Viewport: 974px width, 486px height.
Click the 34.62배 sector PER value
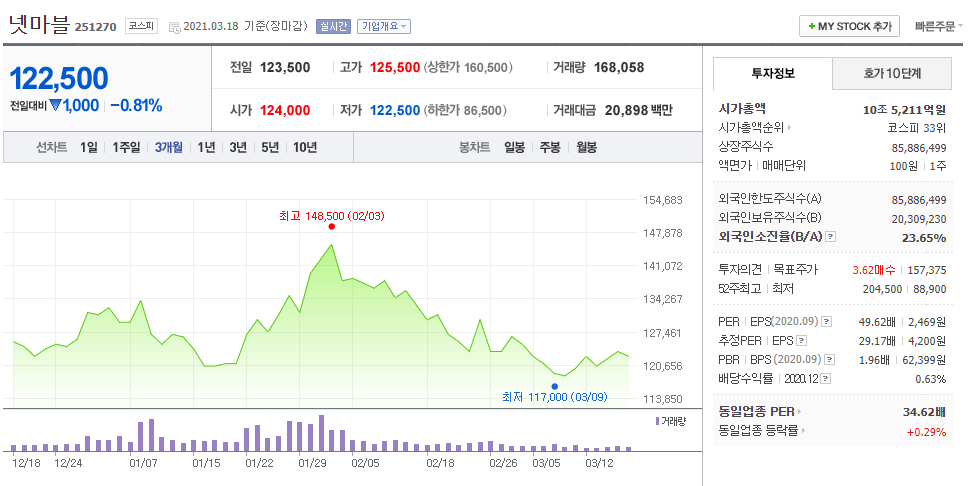924,411
